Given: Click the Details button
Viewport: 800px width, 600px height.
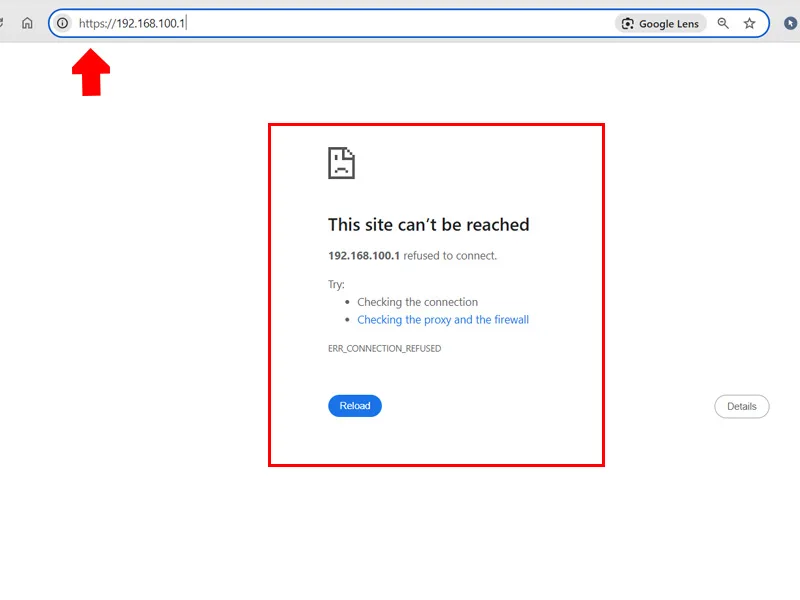Looking at the screenshot, I should (x=741, y=406).
